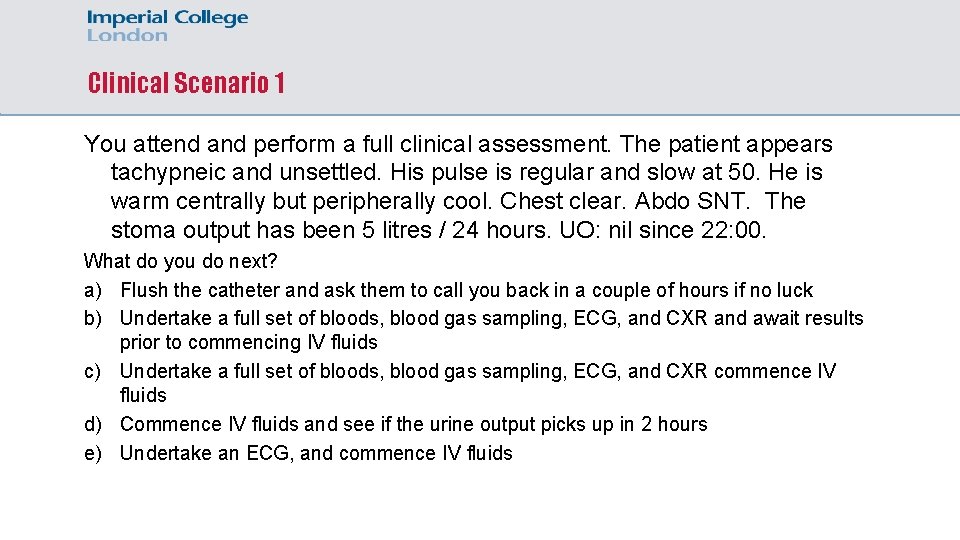Click the question 'What do you do next?'

pyautogui.click(x=180, y=262)
